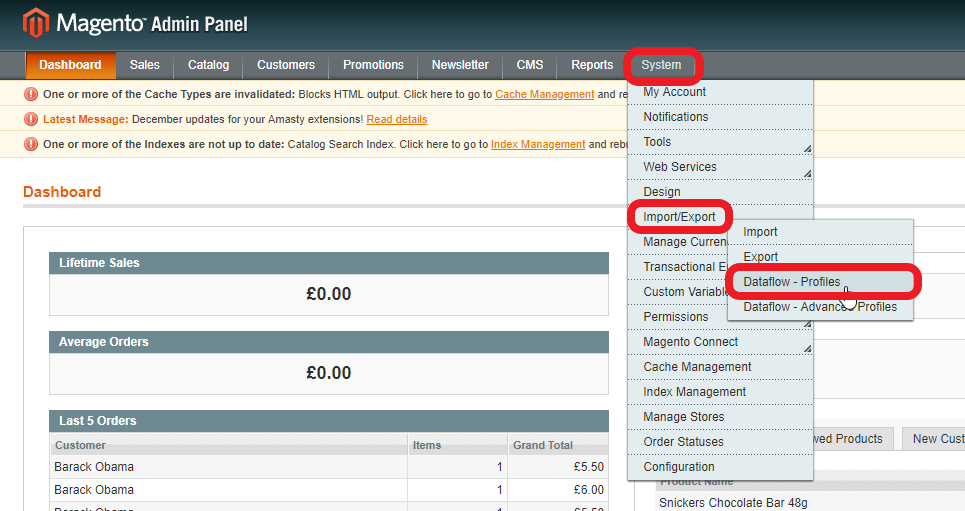Open the Promotions menu
Image resolution: width=965 pixels, height=511 pixels.
tap(373, 65)
